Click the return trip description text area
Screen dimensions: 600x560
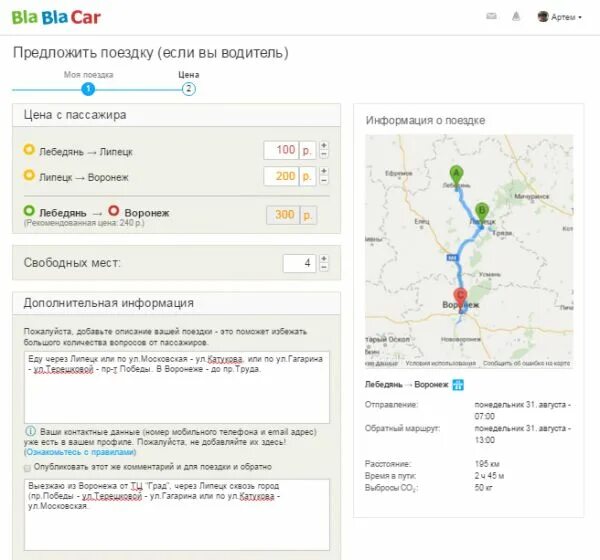point(177,515)
